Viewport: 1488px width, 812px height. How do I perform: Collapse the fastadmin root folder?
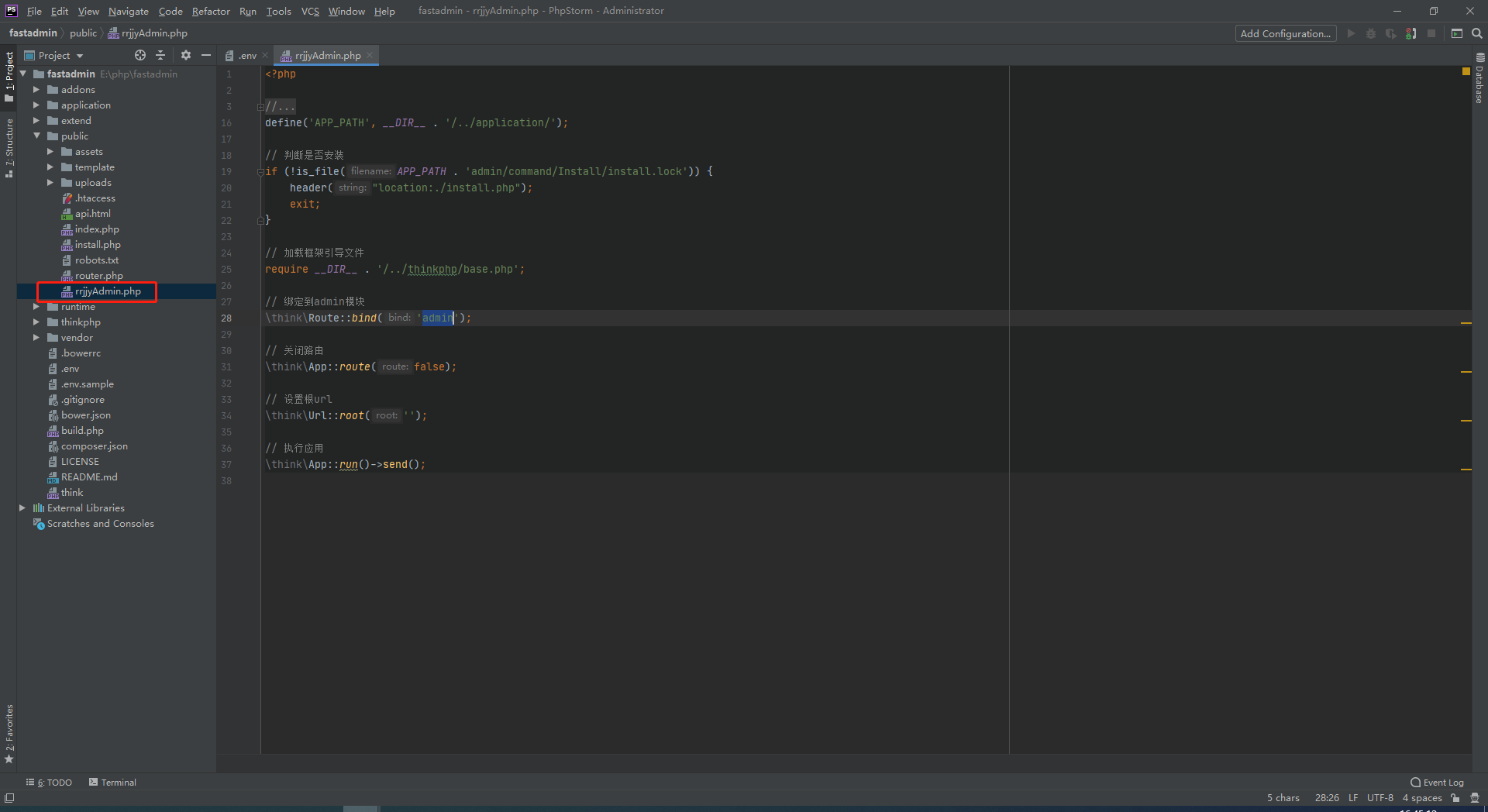(22, 74)
